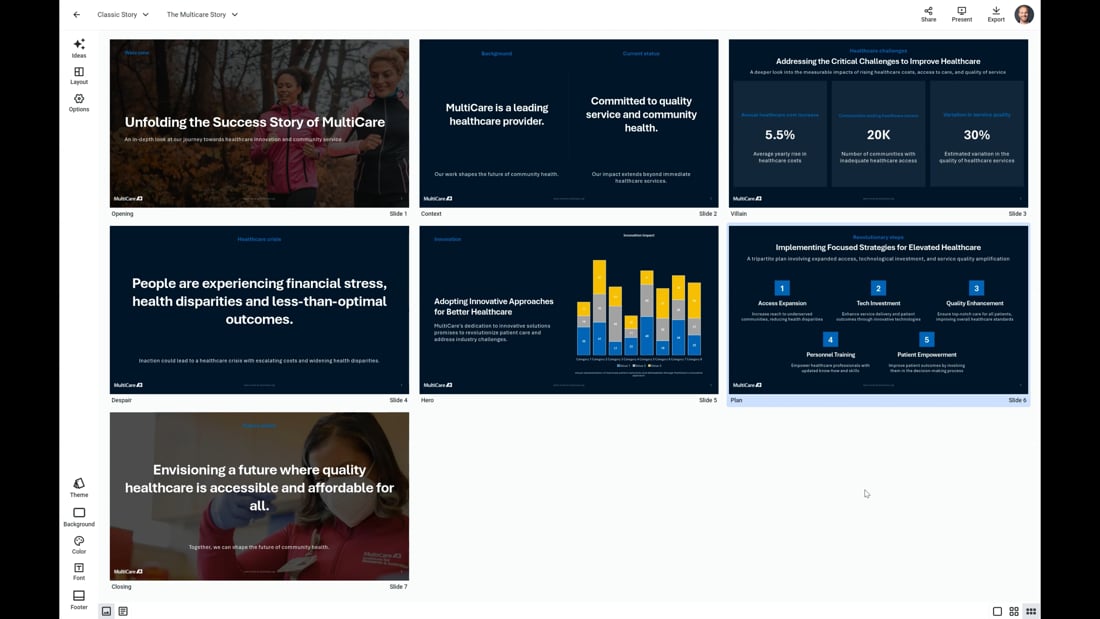1100x619 pixels.
Task: Open the Font settings
Action: click(x=78, y=569)
